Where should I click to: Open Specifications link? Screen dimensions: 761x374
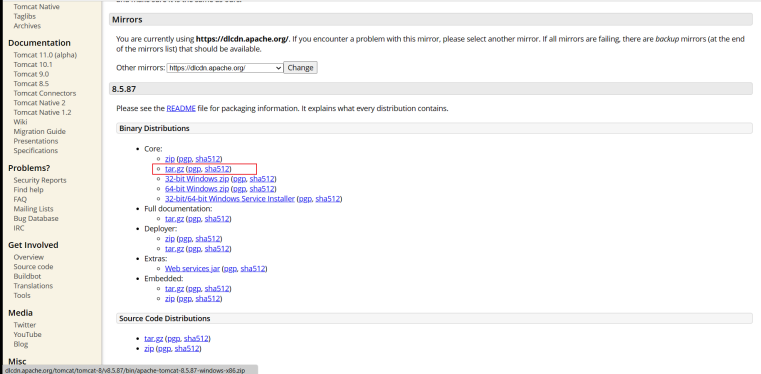(x=35, y=150)
